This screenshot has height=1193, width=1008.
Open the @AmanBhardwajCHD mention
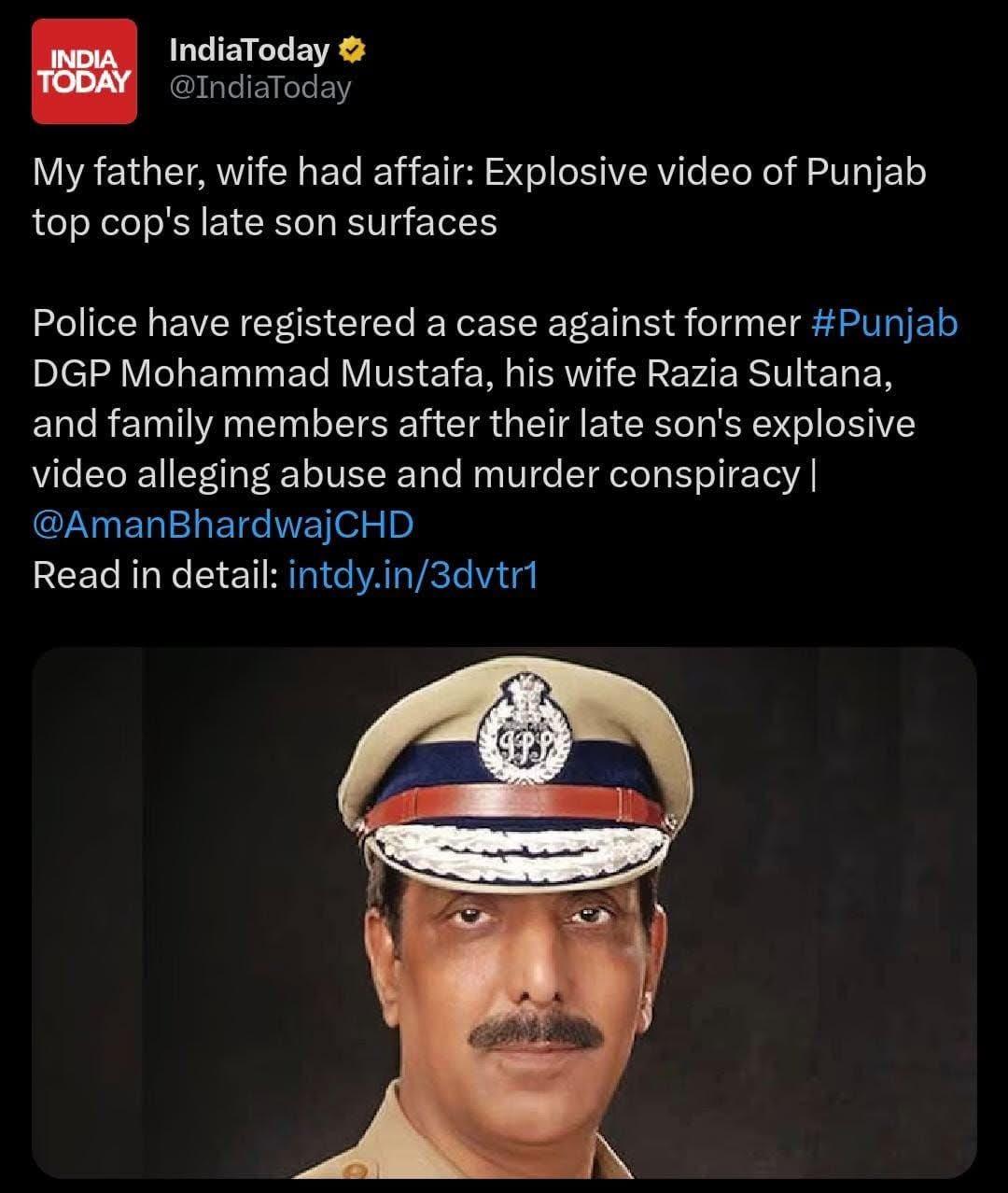222,525
